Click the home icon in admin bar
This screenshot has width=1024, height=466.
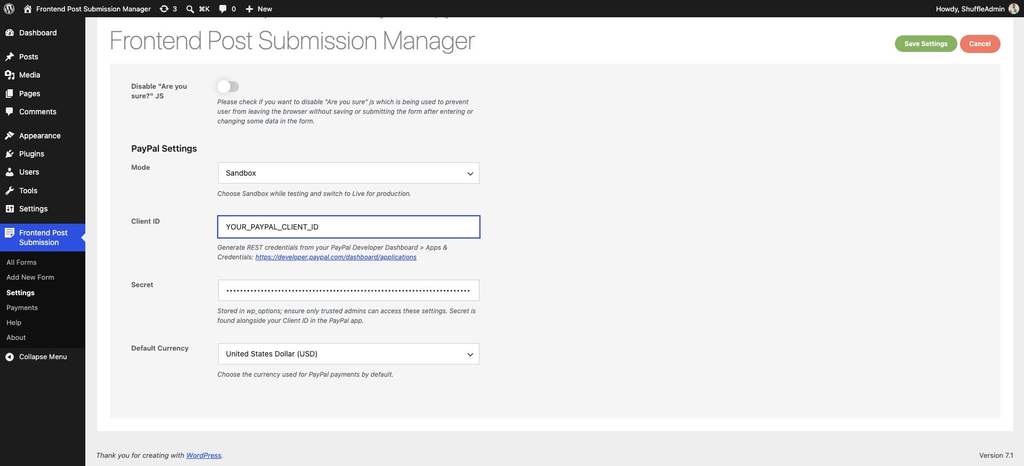click(x=27, y=9)
